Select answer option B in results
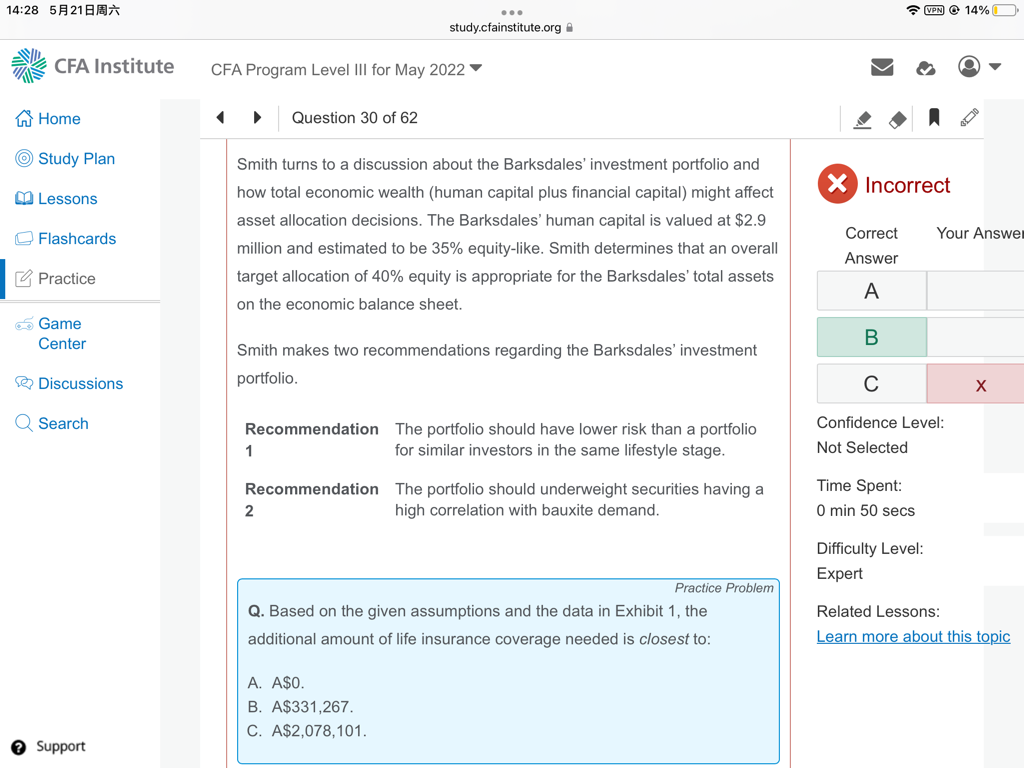The width and height of the screenshot is (1024, 768). click(x=871, y=337)
